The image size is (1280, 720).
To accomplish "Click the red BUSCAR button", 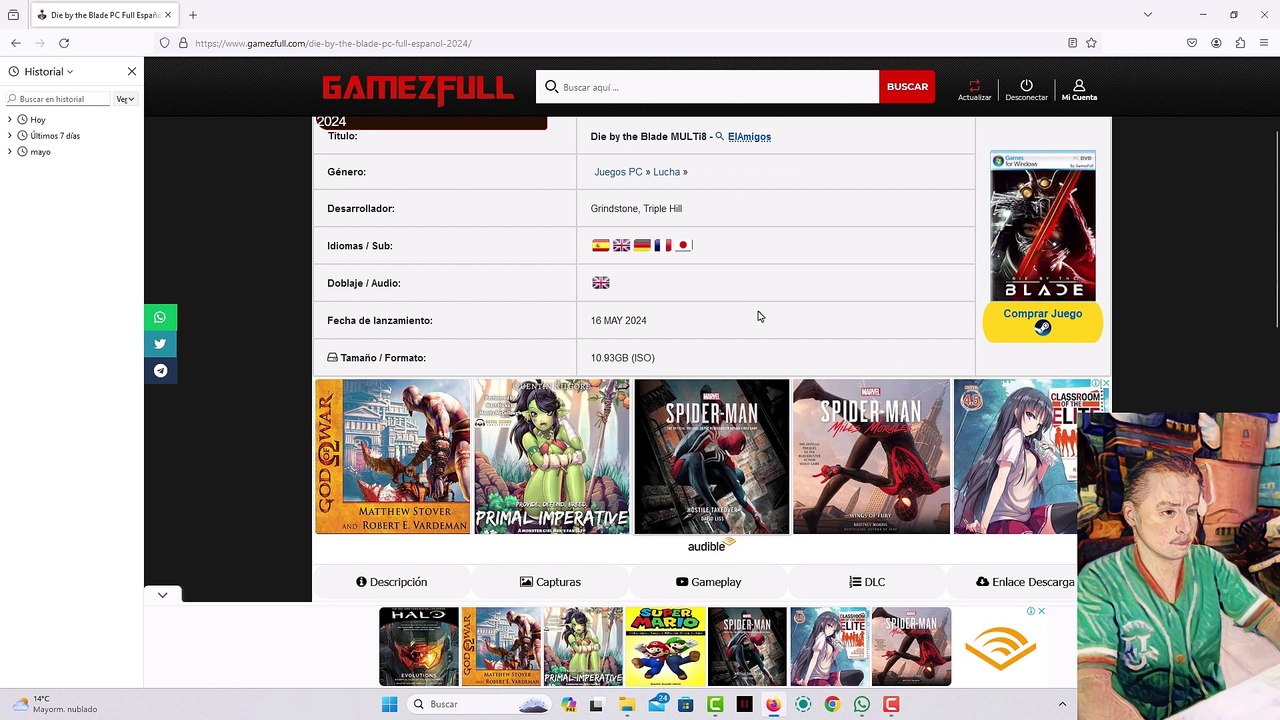I will coord(907,87).
